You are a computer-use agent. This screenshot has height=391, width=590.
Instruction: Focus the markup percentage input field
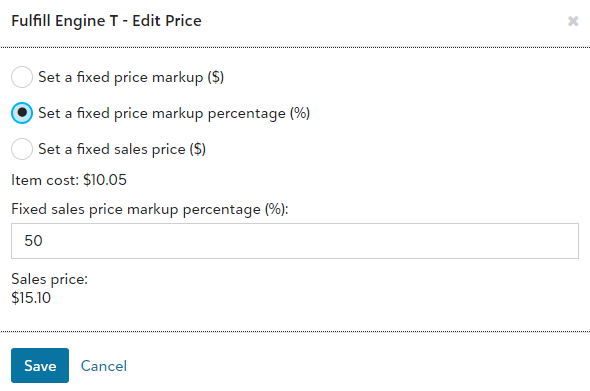coord(295,241)
